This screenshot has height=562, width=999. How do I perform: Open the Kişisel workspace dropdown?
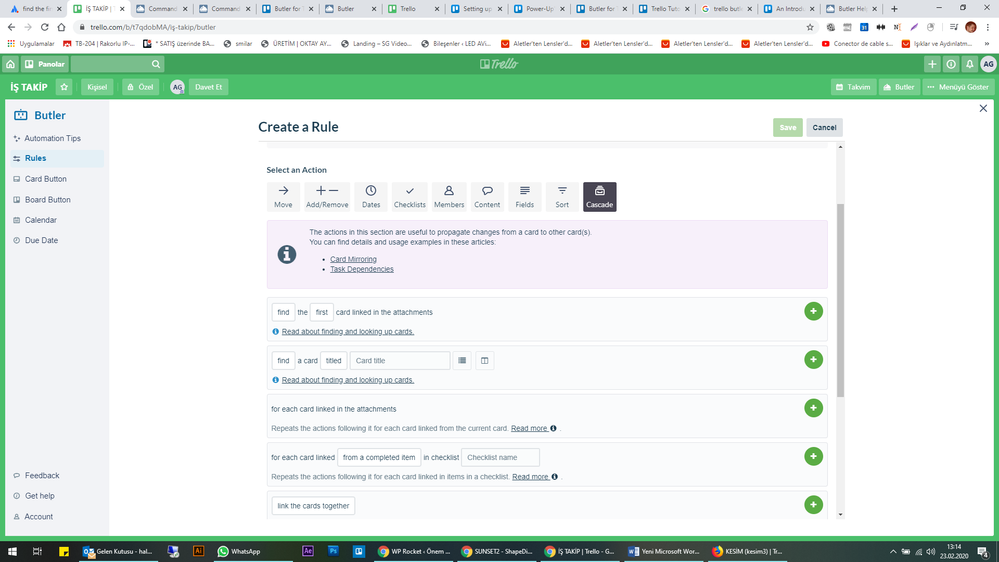tap(97, 87)
